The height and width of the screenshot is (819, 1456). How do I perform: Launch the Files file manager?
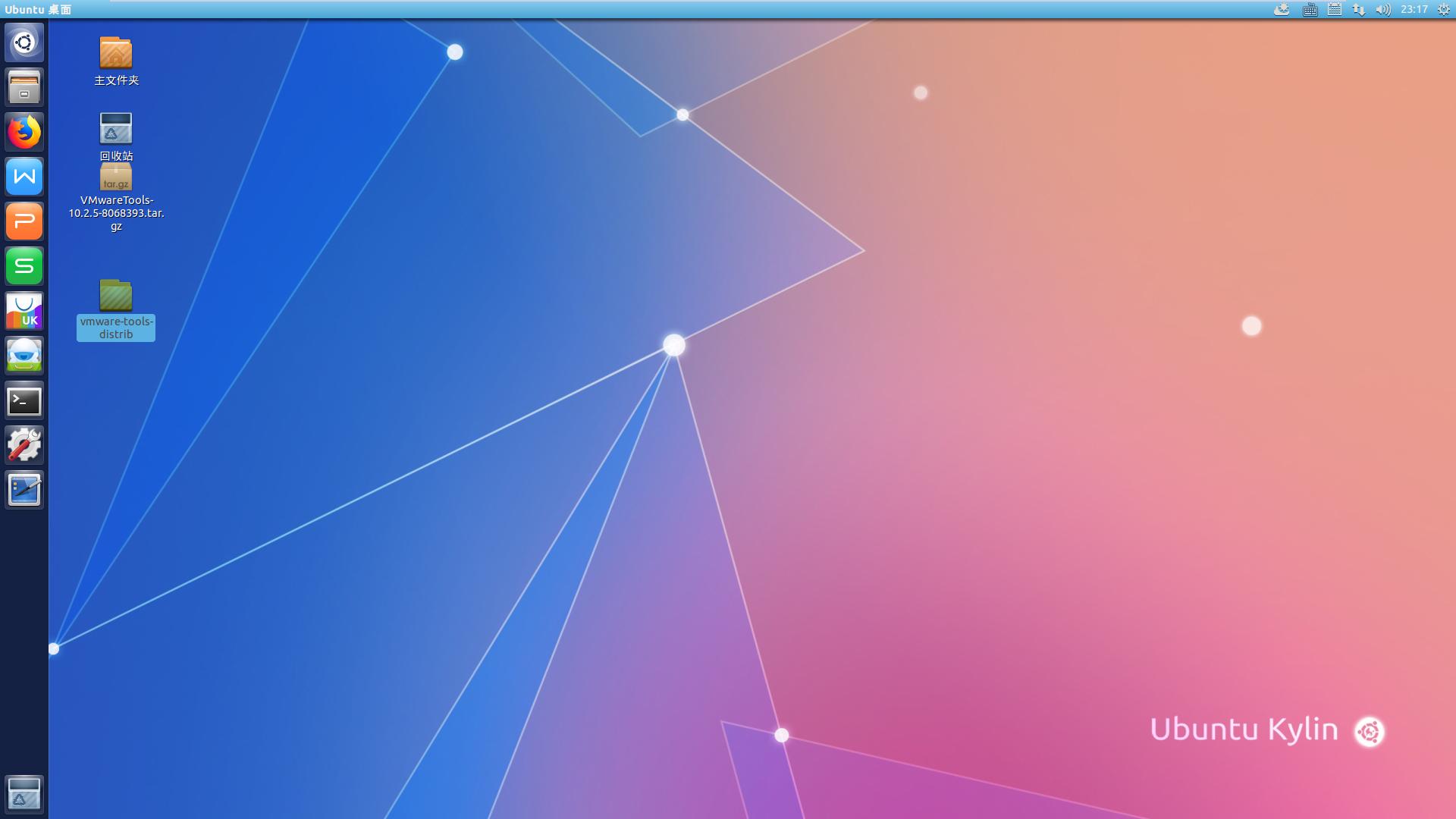coord(24,87)
